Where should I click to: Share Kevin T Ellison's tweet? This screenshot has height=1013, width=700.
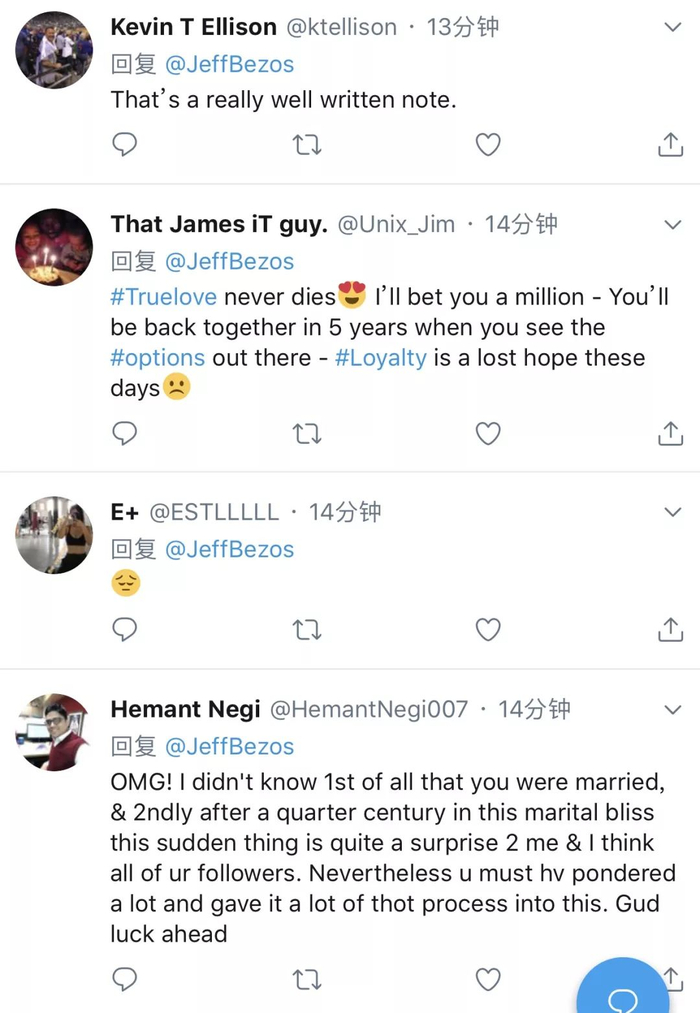click(670, 146)
